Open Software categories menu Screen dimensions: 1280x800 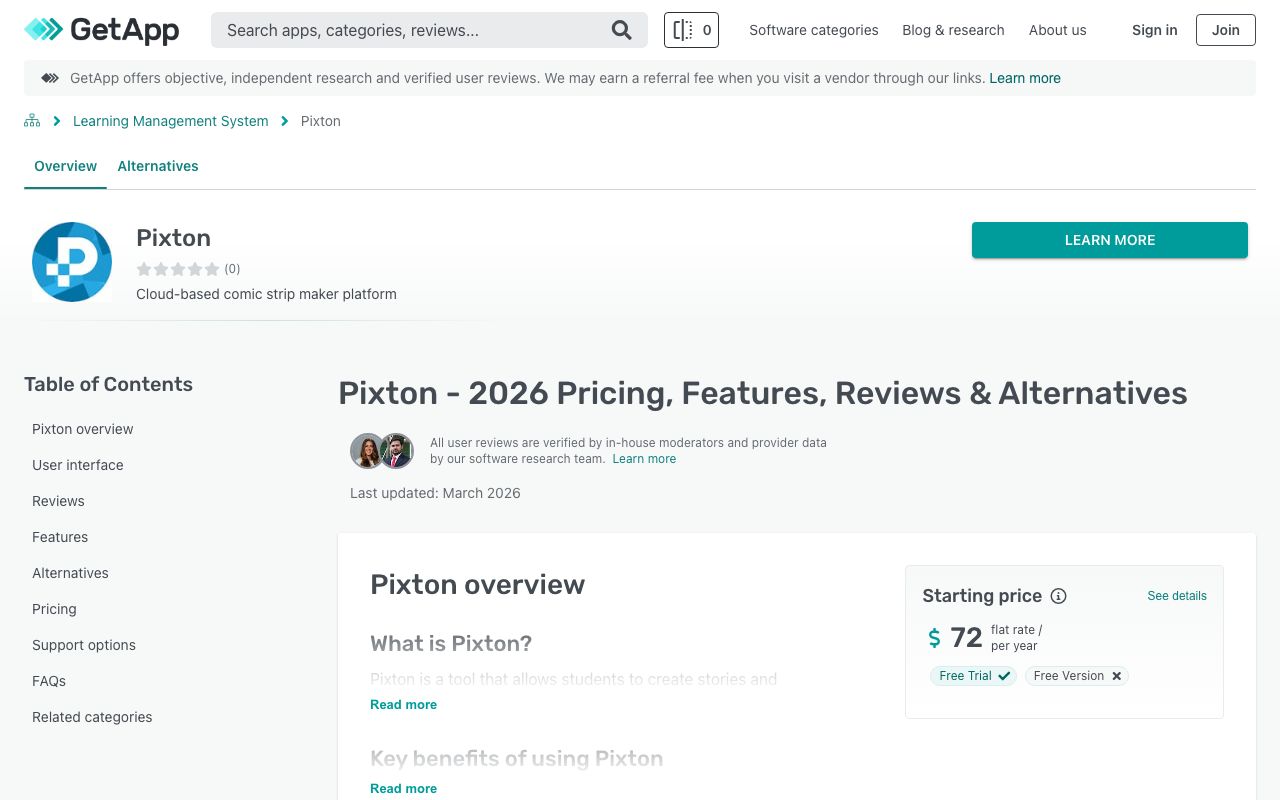(x=814, y=30)
